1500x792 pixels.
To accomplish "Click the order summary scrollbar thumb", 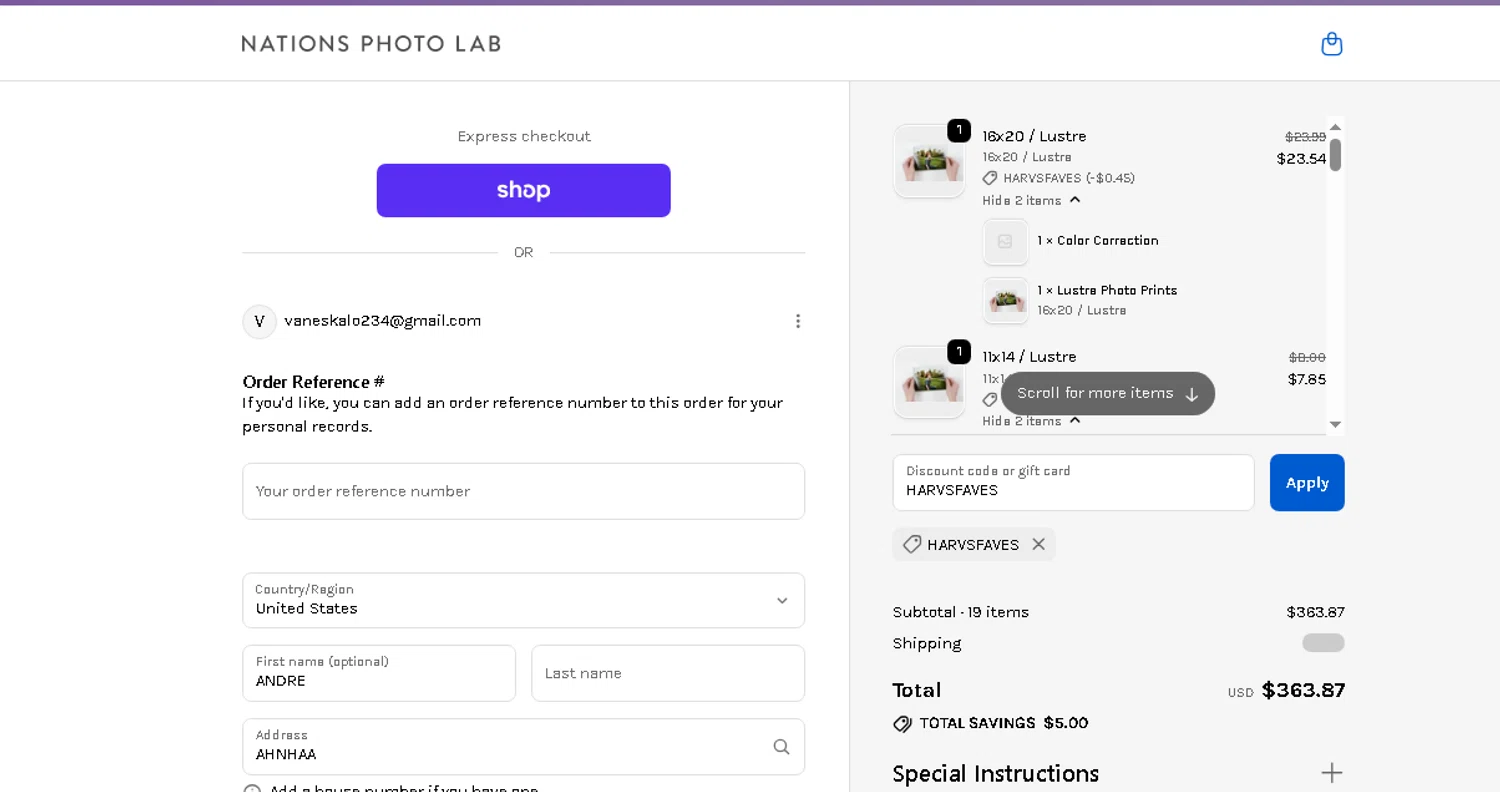I will [x=1335, y=155].
